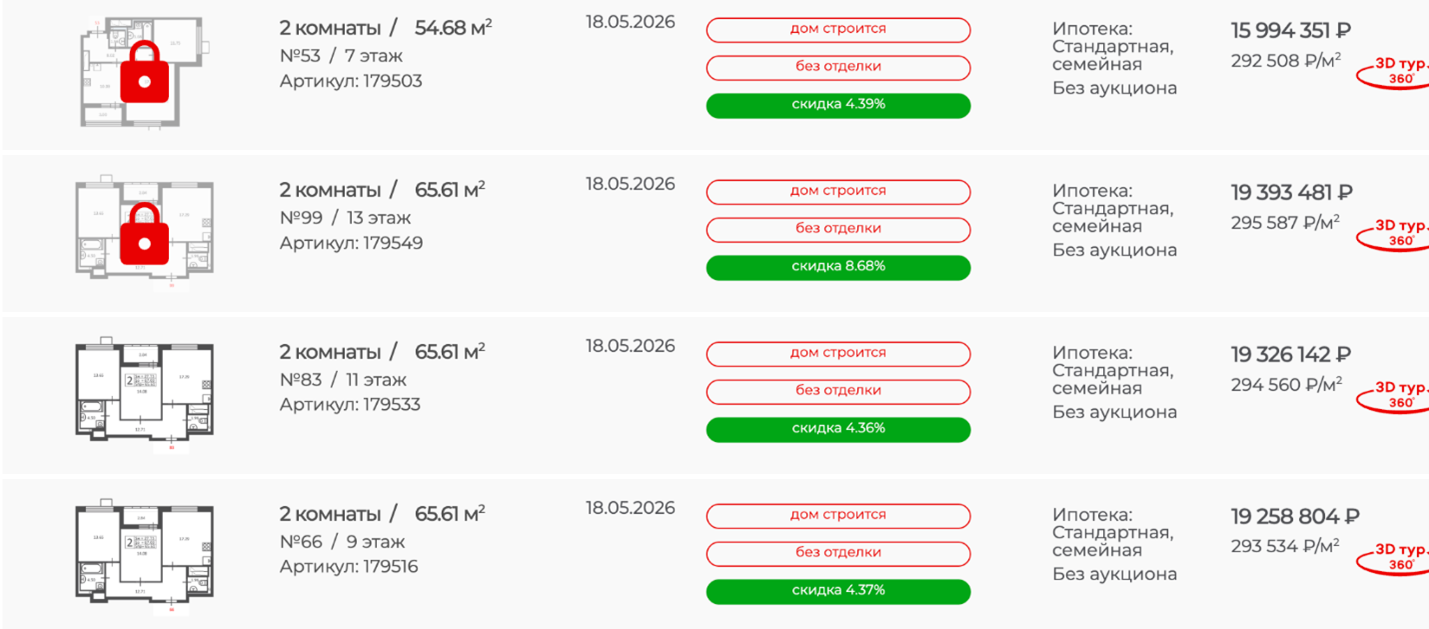View floor plan of apartment №66

point(144,552)
